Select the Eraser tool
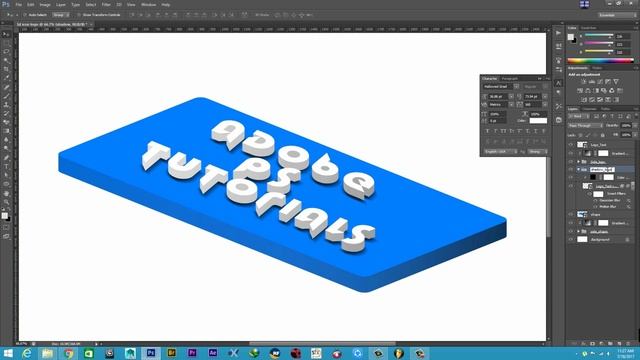The height and width of the screenshot is (360, 640). [x=6, y=122]
